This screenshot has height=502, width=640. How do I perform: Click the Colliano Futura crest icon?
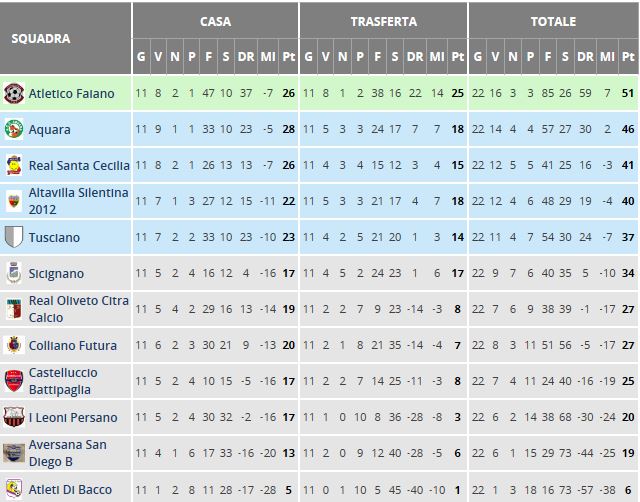(14, 345)
